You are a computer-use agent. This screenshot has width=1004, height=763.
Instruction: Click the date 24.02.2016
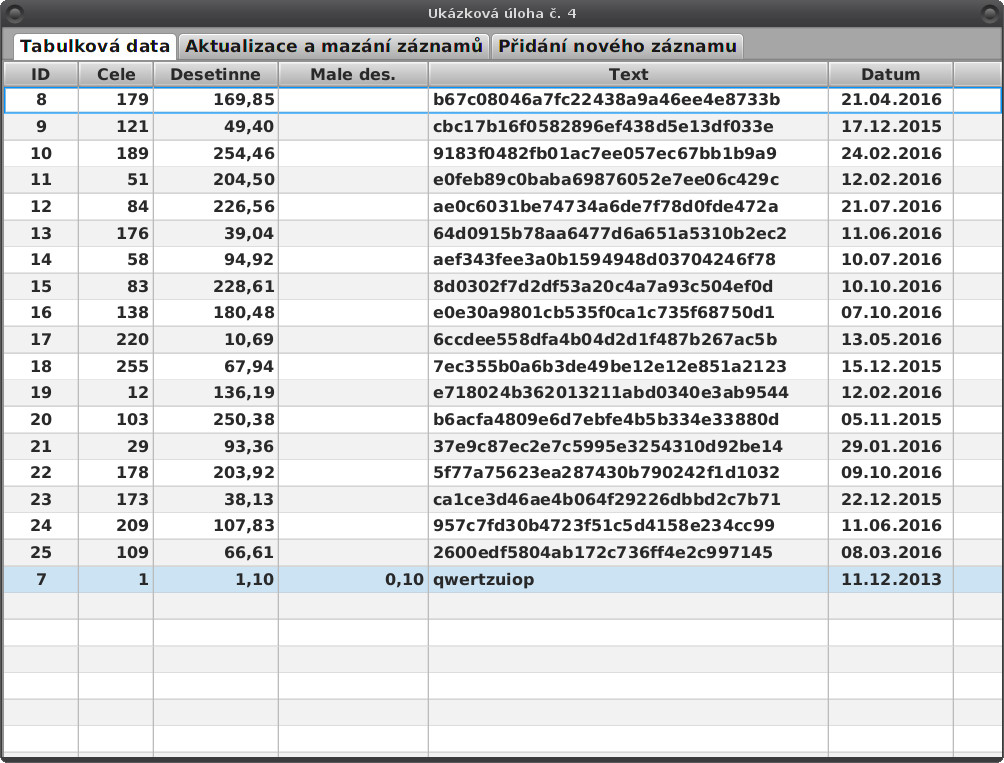891,154
